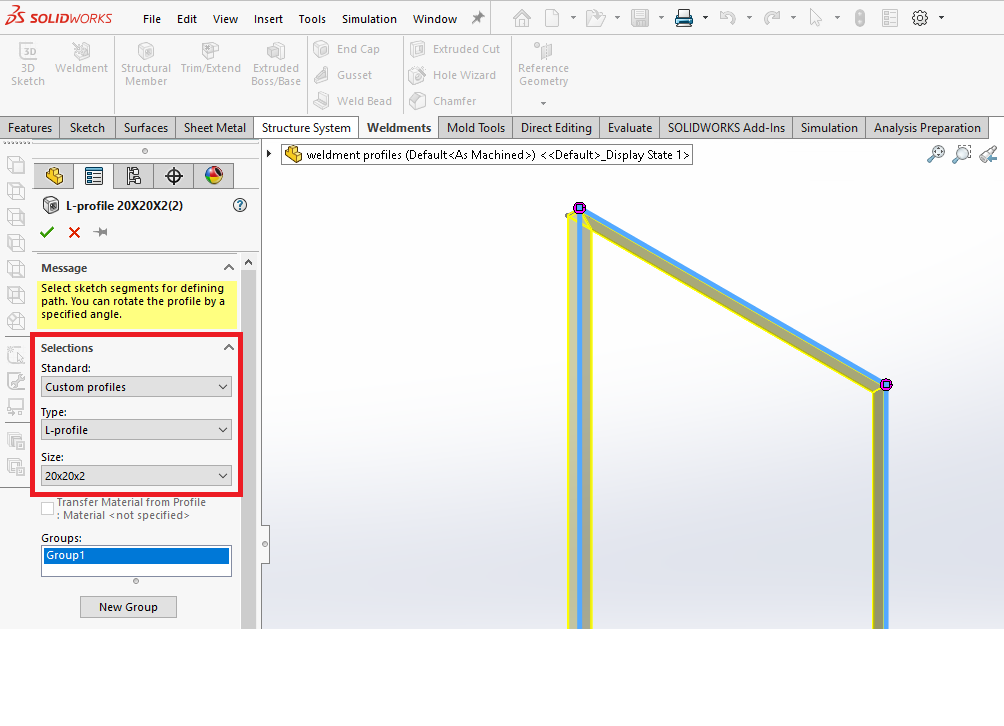Cancel with the red X icon
Image resolution: width=1004 pixels, height=726 pixels.
pyautogui.click(x=74, y=232)
